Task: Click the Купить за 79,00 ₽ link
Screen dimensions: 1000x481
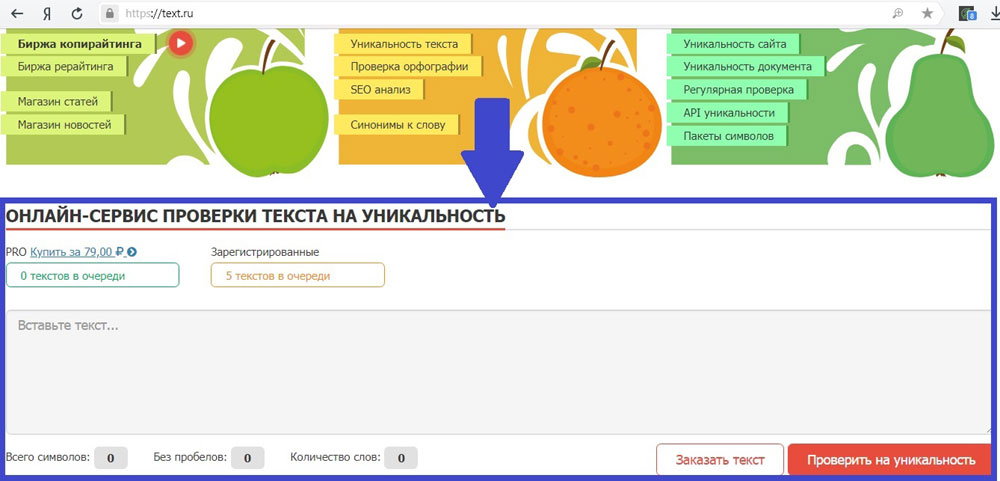Action: click(77, 252)
